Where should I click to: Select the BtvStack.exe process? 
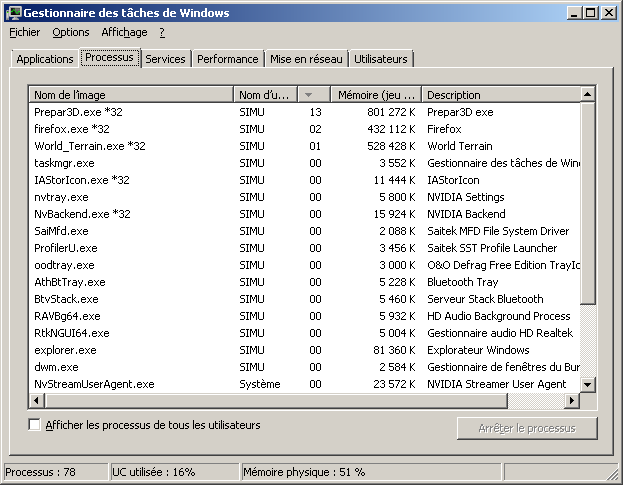click(305, 299)
